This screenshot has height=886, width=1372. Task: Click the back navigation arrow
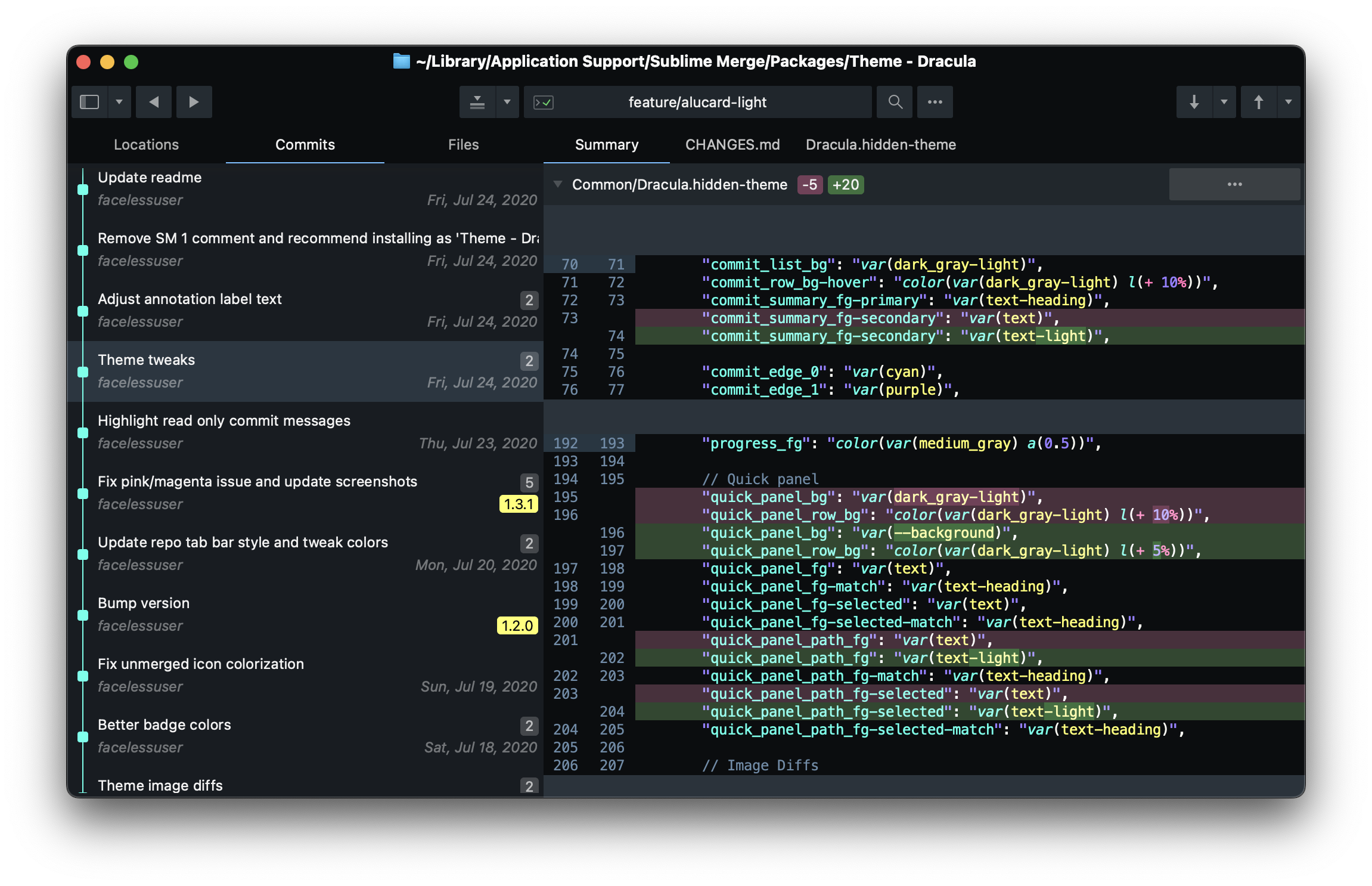(154, 102)
